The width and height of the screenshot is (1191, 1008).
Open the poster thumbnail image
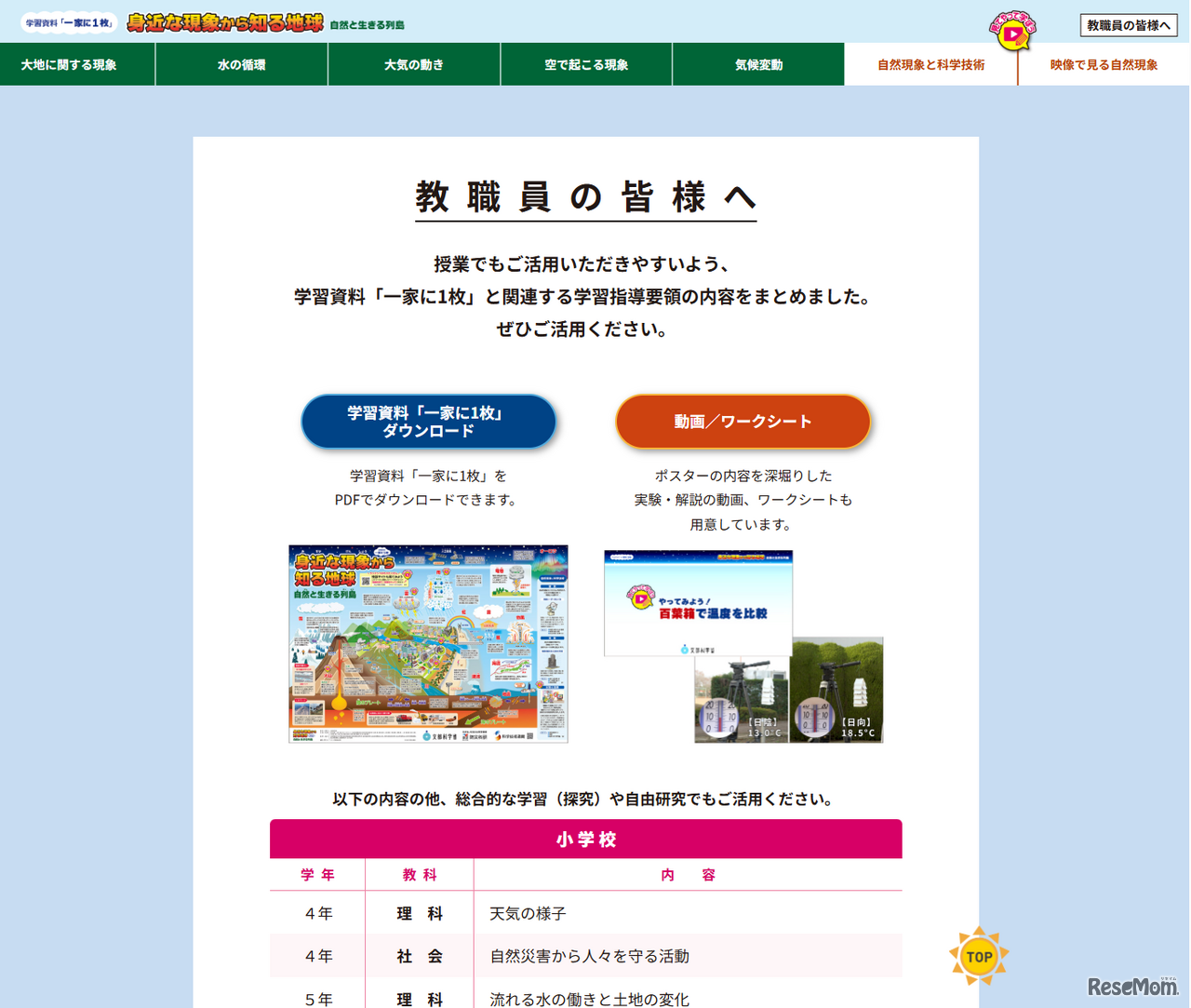coord(428,644)
